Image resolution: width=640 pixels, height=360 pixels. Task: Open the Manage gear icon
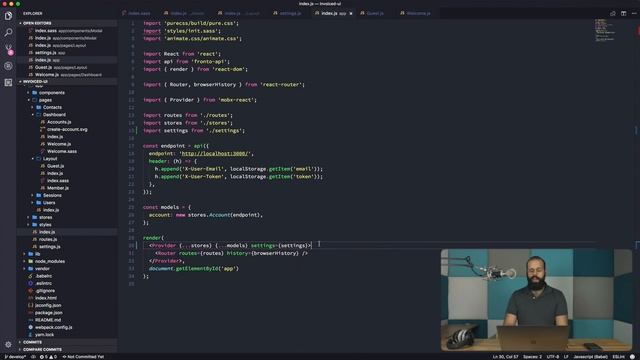coord(8,344)
